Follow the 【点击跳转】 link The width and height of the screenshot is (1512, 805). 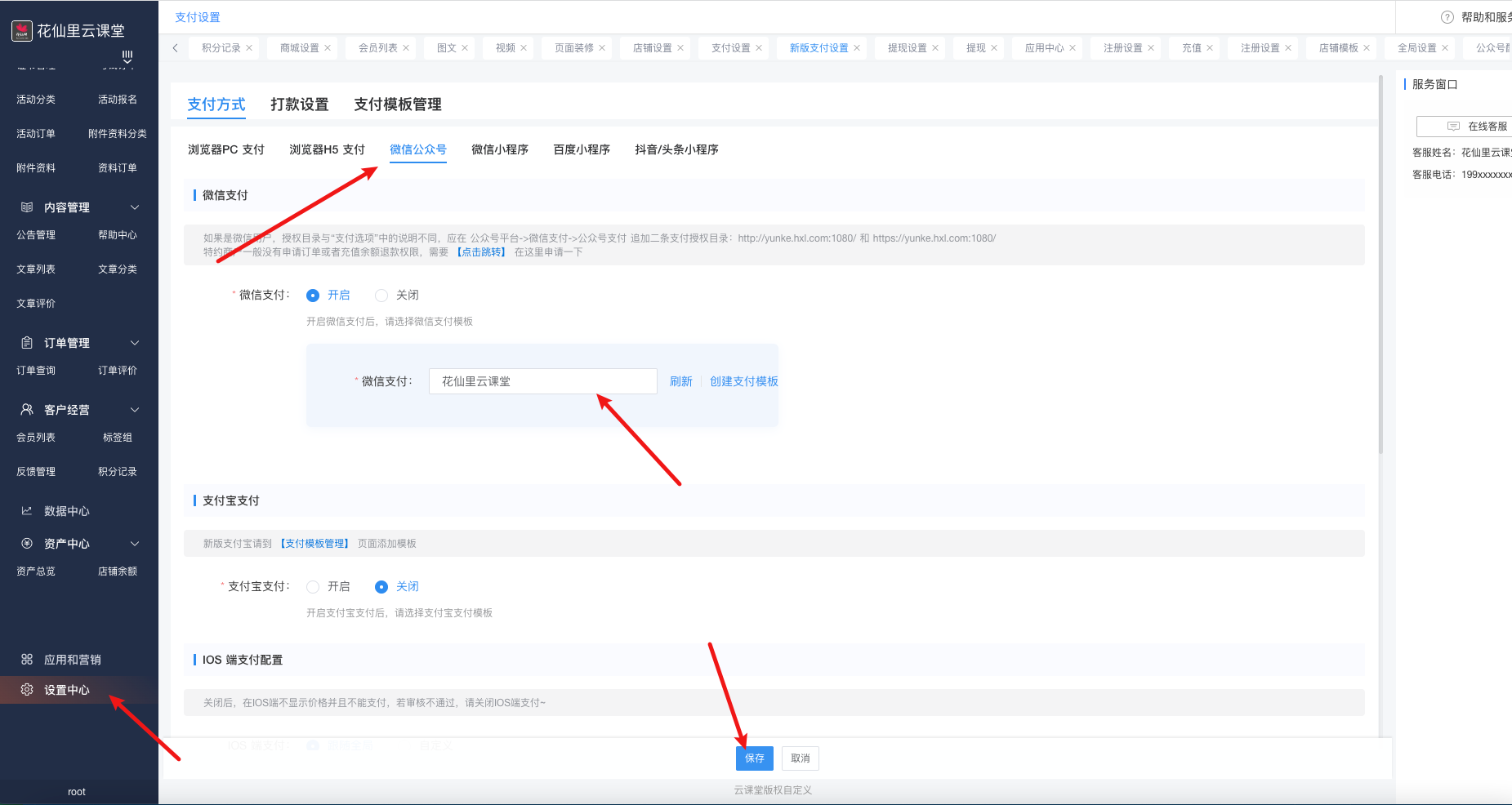click(x=481, y=252)
